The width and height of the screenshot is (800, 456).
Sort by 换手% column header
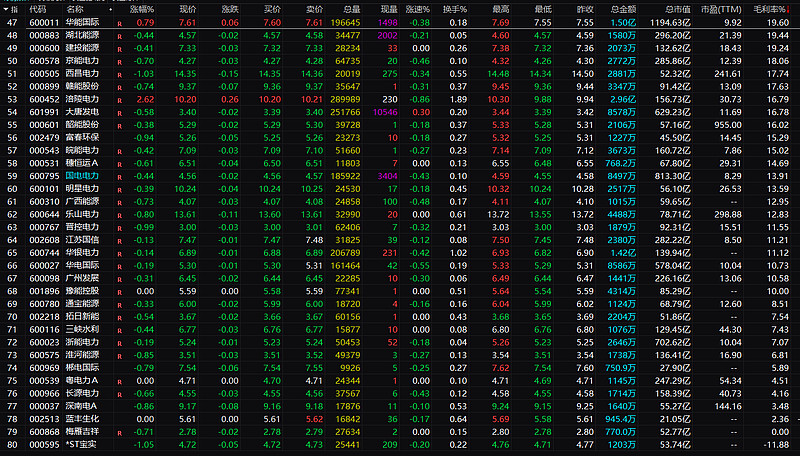pyautogui.click(x=455, y=9)
